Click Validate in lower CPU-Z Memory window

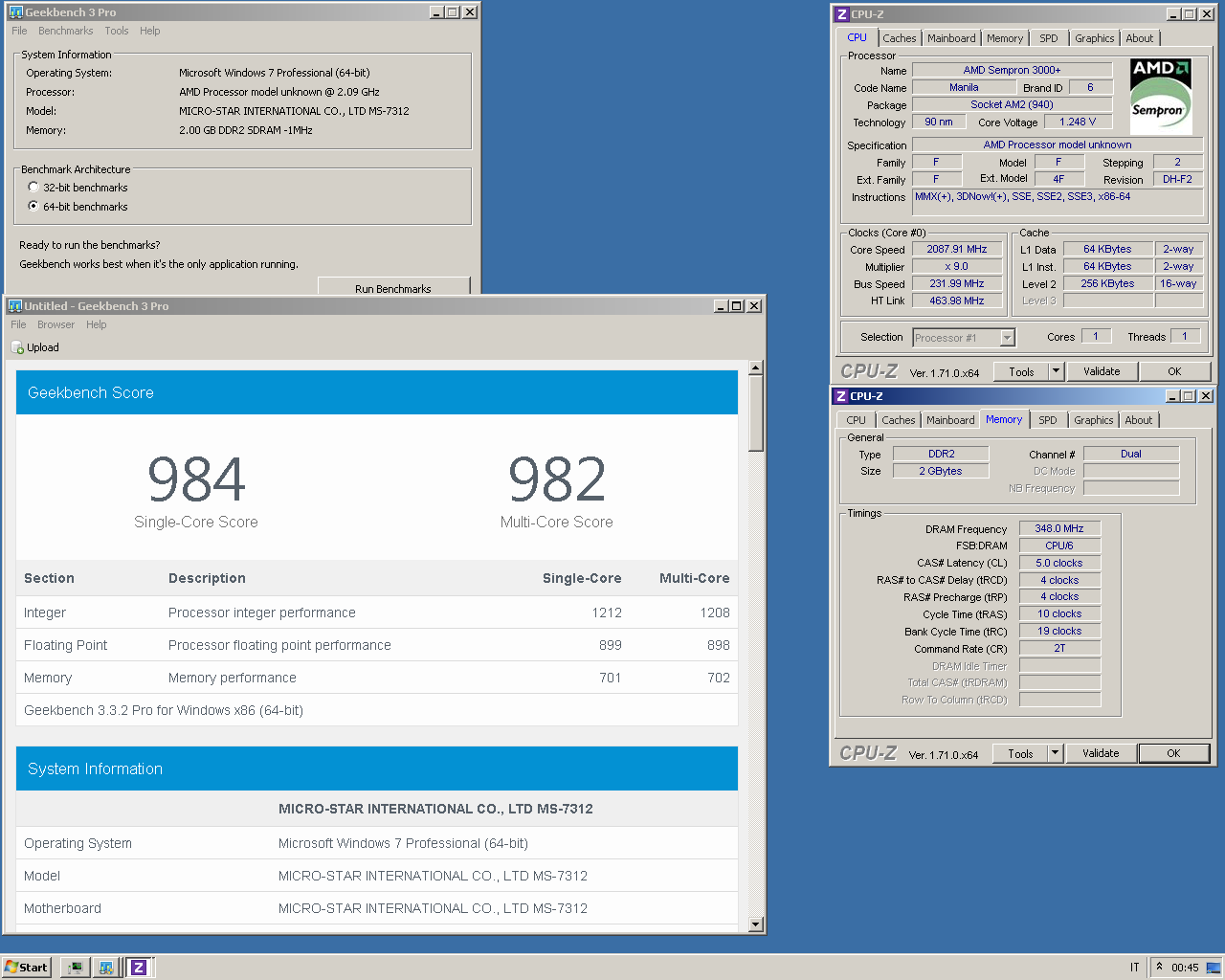[1101, 753]
